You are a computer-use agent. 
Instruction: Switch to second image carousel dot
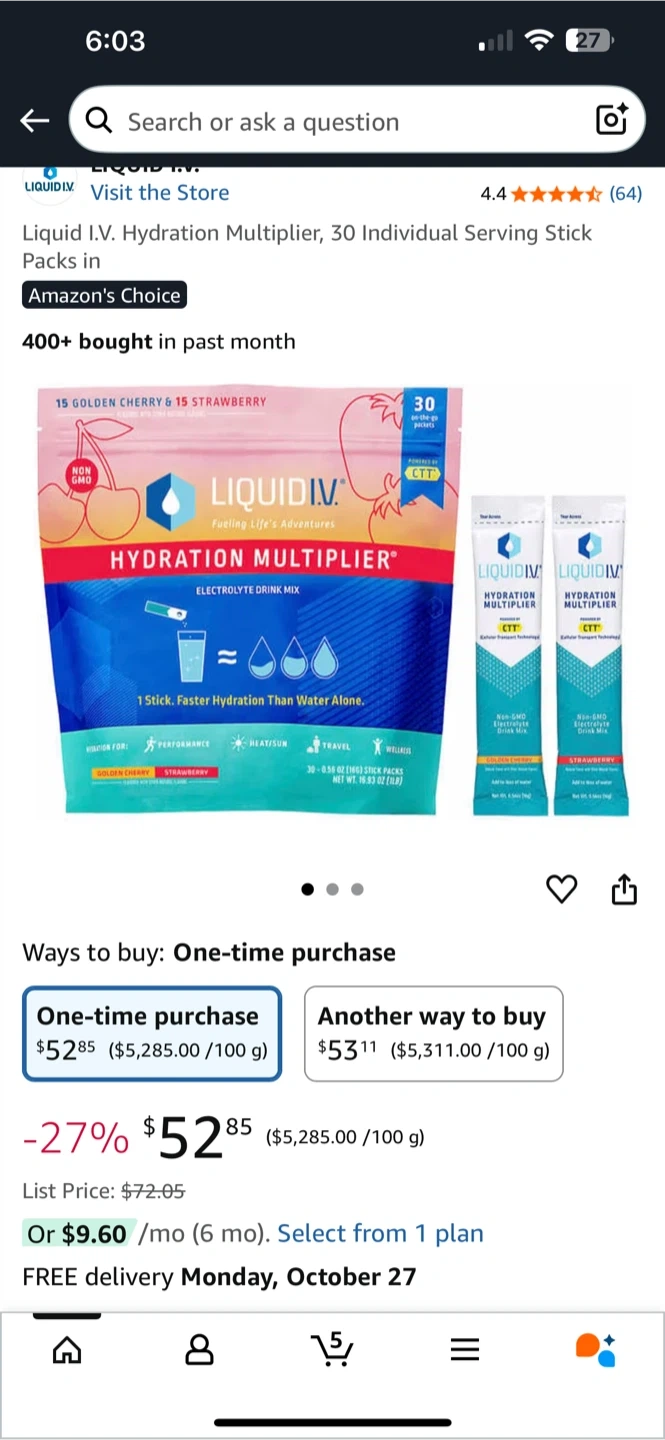point(333,889)
